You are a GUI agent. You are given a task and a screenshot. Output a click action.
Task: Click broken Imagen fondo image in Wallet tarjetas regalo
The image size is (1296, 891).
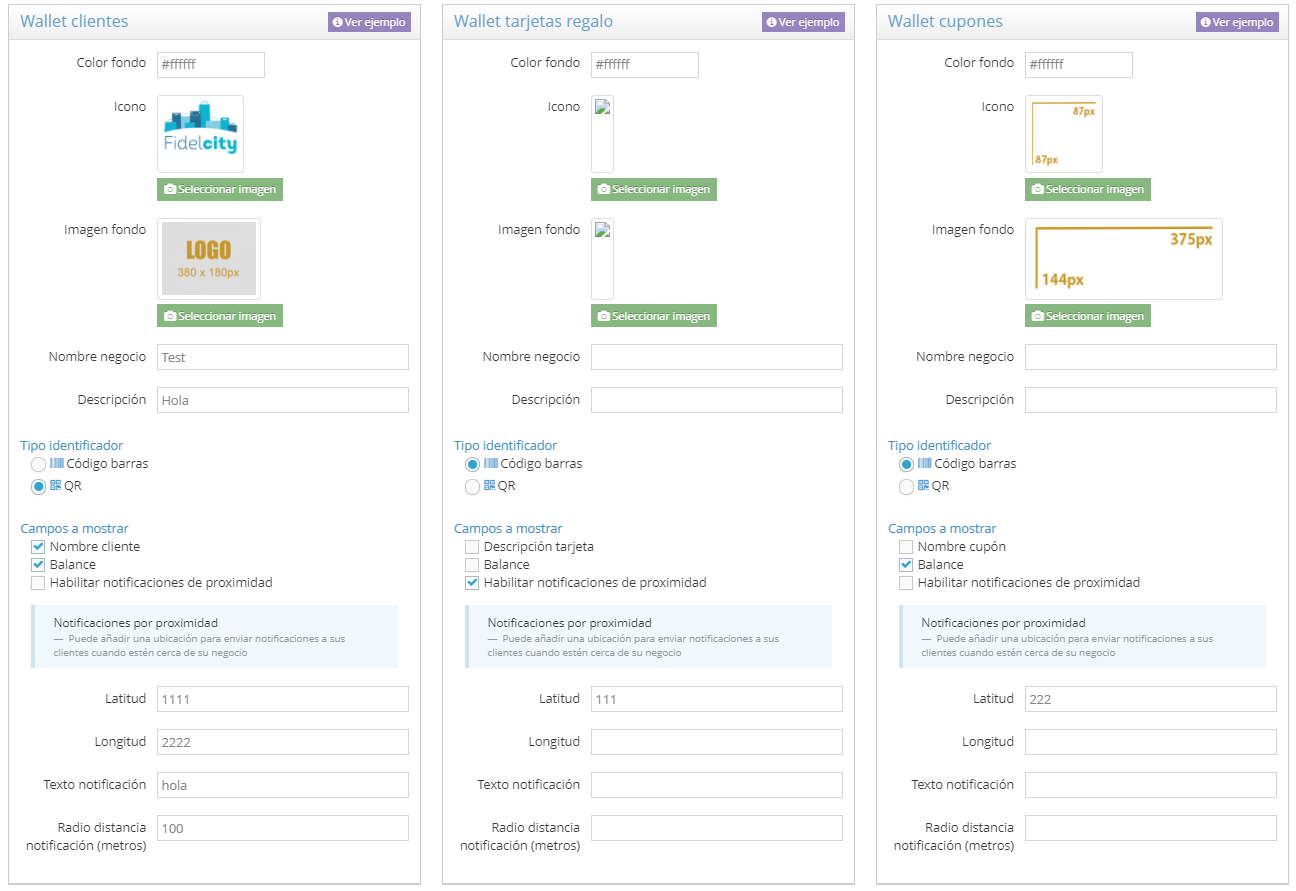(x=602, y=259)
